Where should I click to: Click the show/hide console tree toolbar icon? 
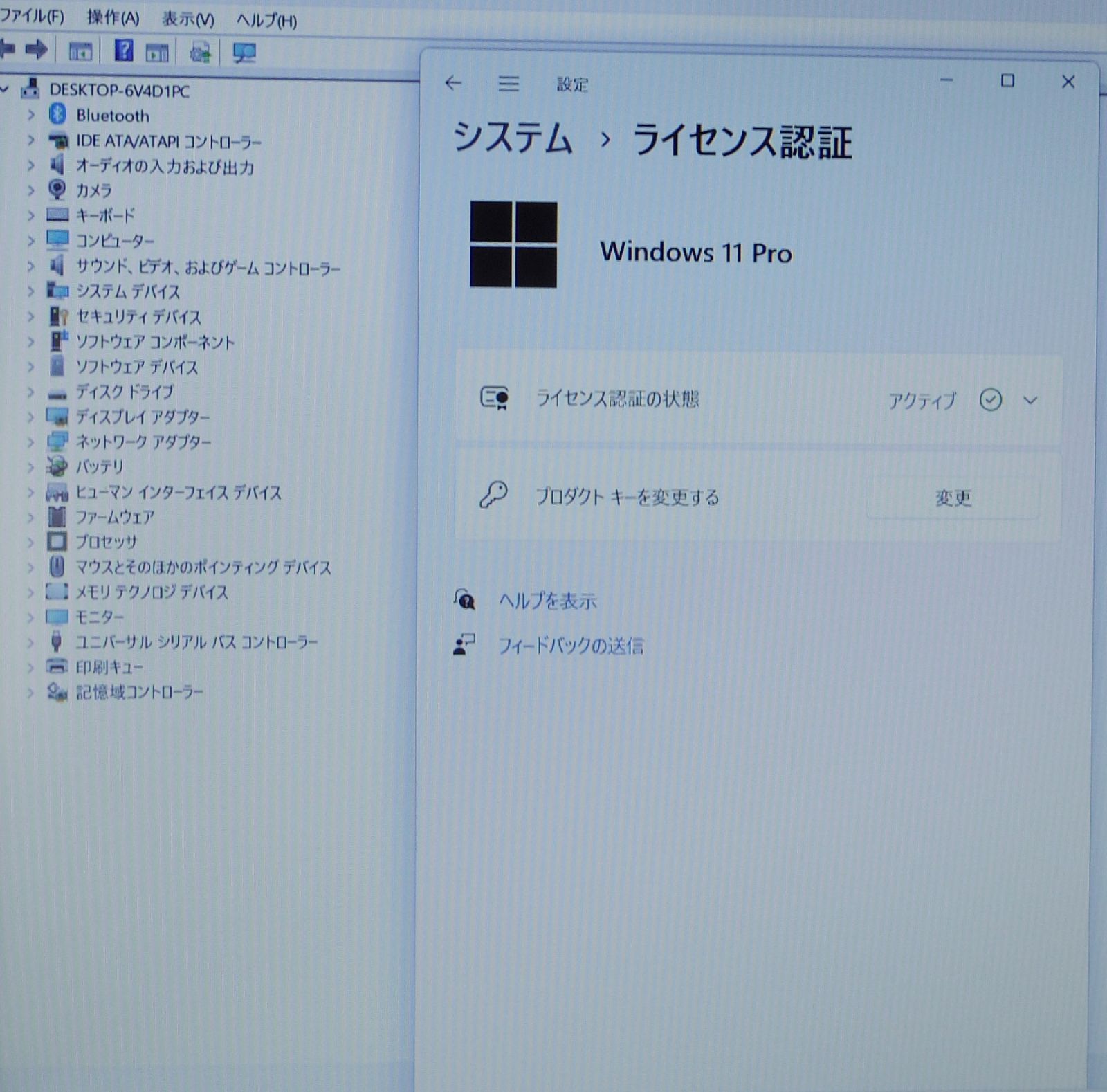(x=80, y=51)
